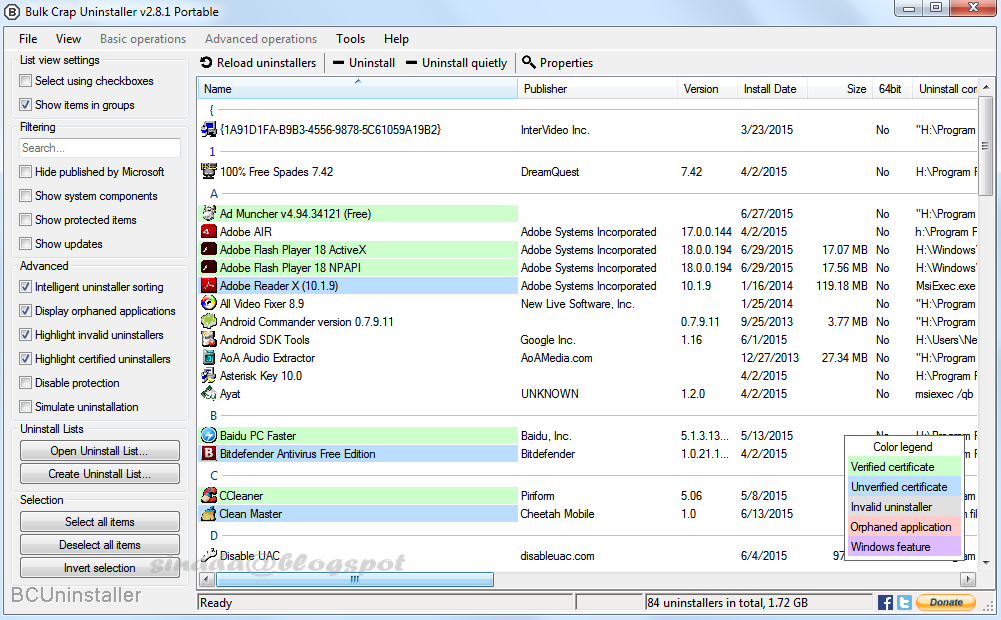The height and width of the screenshot is (620, 1001).
Task: Click the Ayat app icon
Action: click(209, 393)
